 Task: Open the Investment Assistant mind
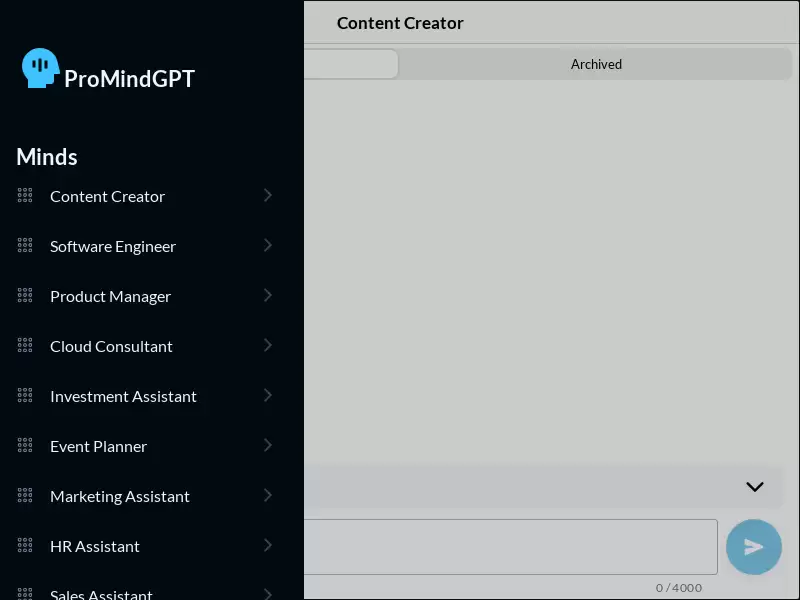(x=123, y=396)
